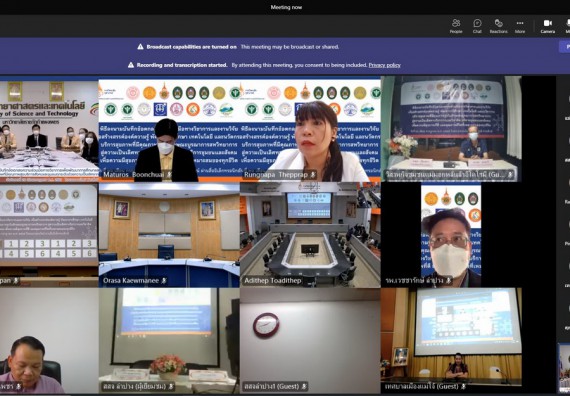Click the recording started warning triangle icon
570x396 pixels.
[131, 65]
